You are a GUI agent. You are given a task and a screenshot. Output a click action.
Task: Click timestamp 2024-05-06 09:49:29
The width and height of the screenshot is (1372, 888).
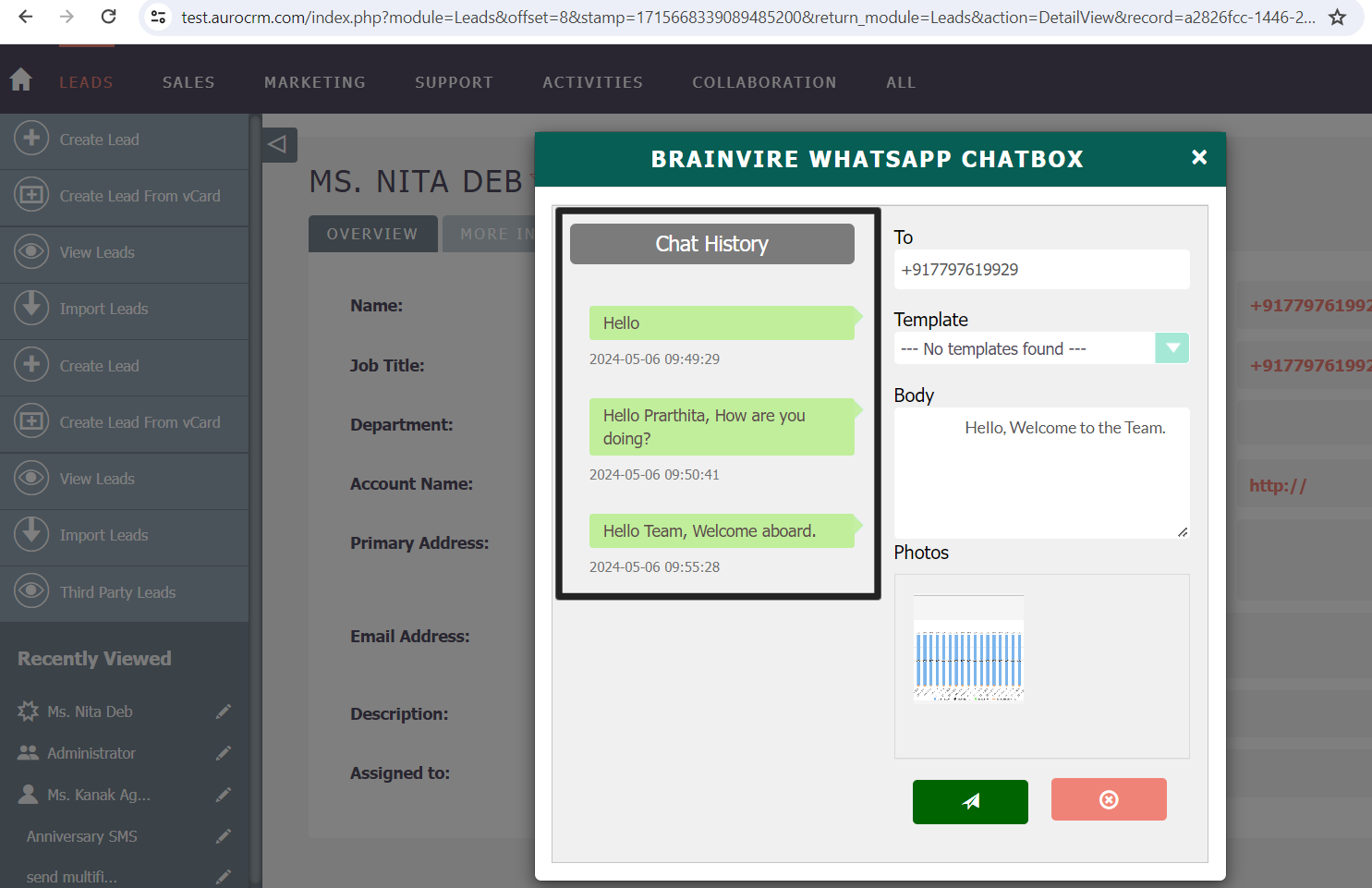click(x=654, y=359)
